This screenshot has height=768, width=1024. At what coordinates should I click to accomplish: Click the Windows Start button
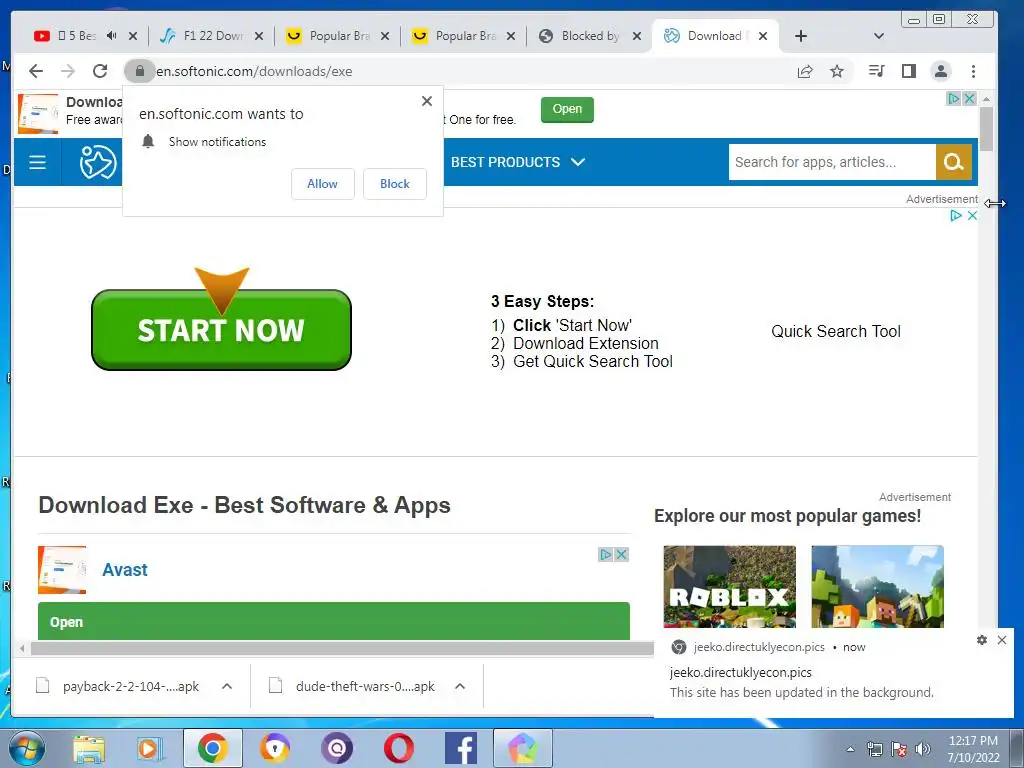point(27,749)
